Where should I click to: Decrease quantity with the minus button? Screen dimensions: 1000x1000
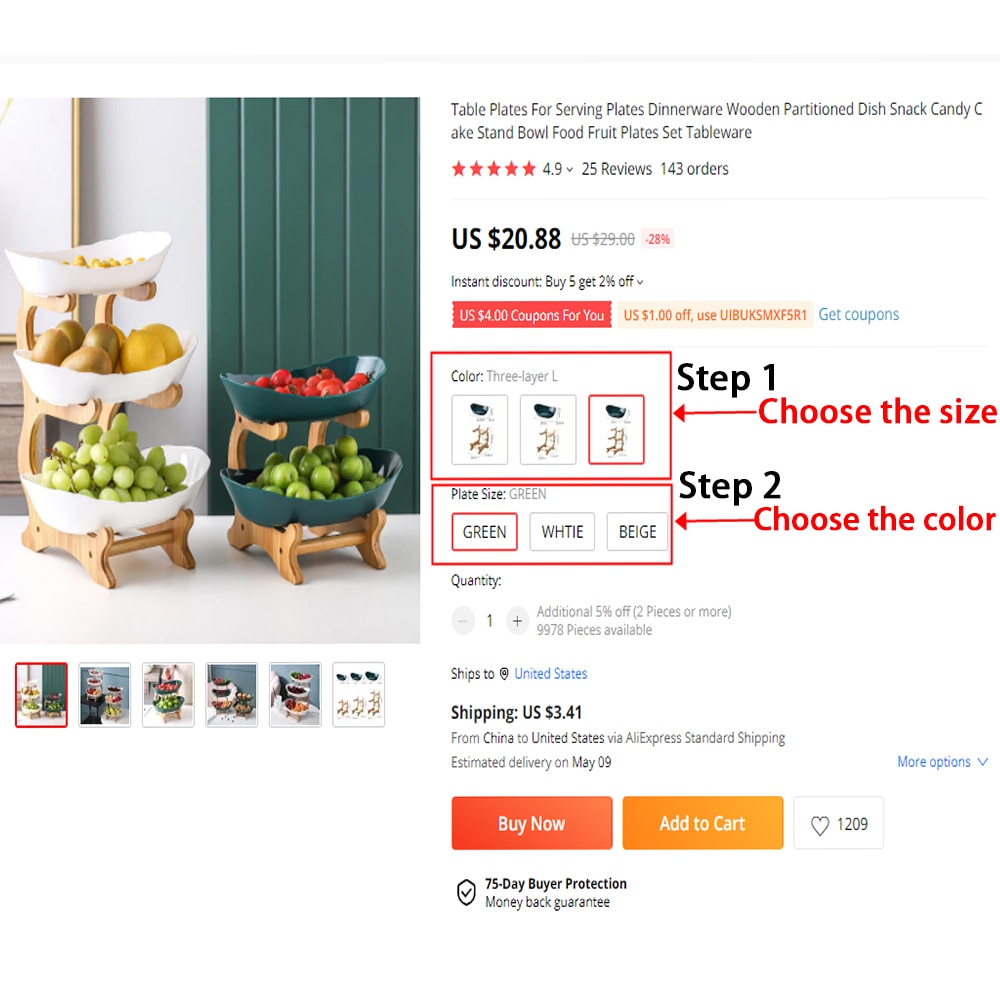coord(463,621)
